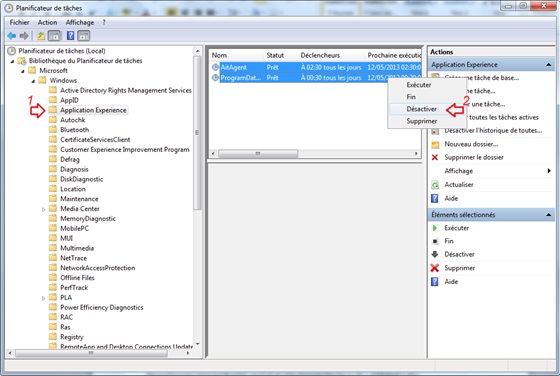Click the Nouveau dossier folder icon
560x376 pixels.
[435, 145]
